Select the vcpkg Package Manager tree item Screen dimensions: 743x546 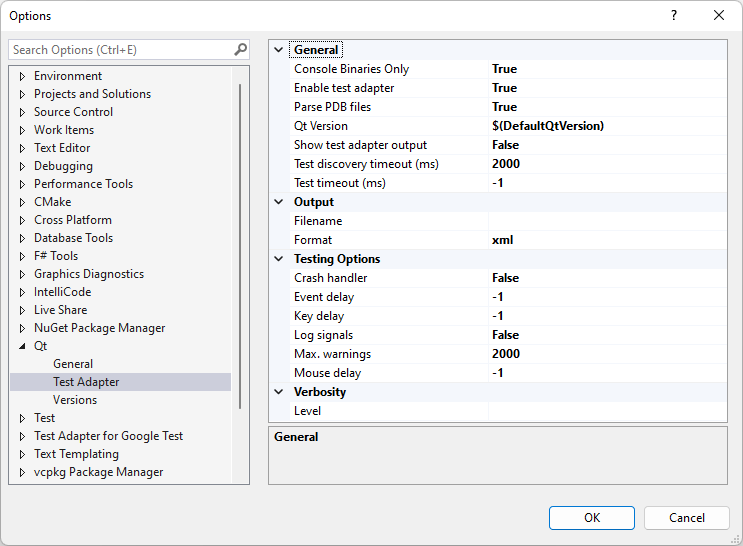(x=99, y=472)
